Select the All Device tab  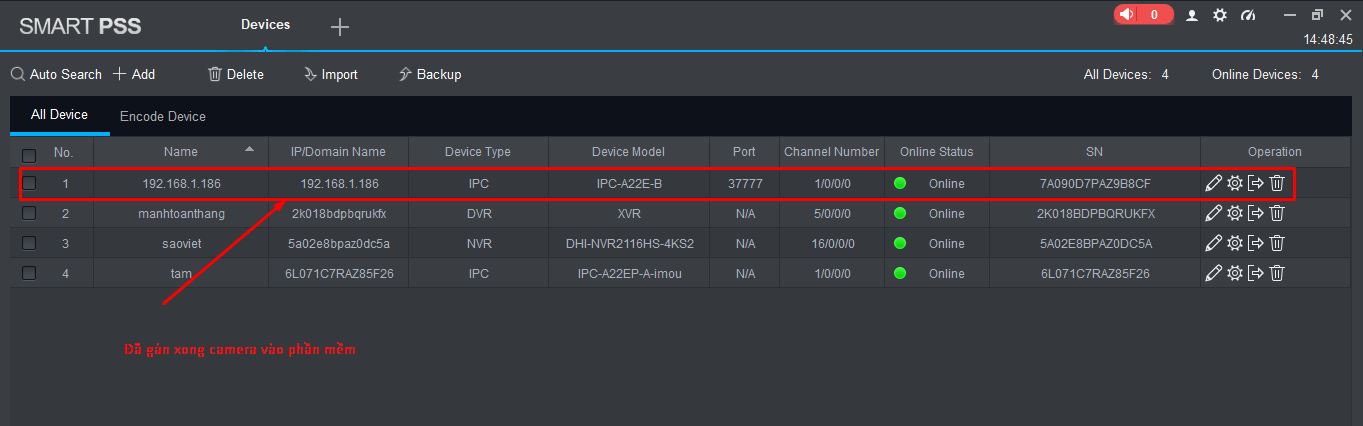[59, 115]
